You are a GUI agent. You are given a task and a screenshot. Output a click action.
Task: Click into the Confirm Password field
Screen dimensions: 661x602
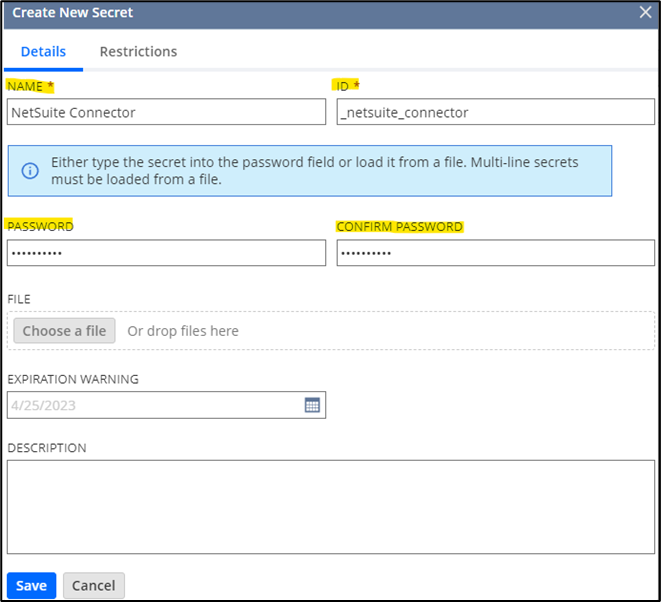click(x=495, y=253)
